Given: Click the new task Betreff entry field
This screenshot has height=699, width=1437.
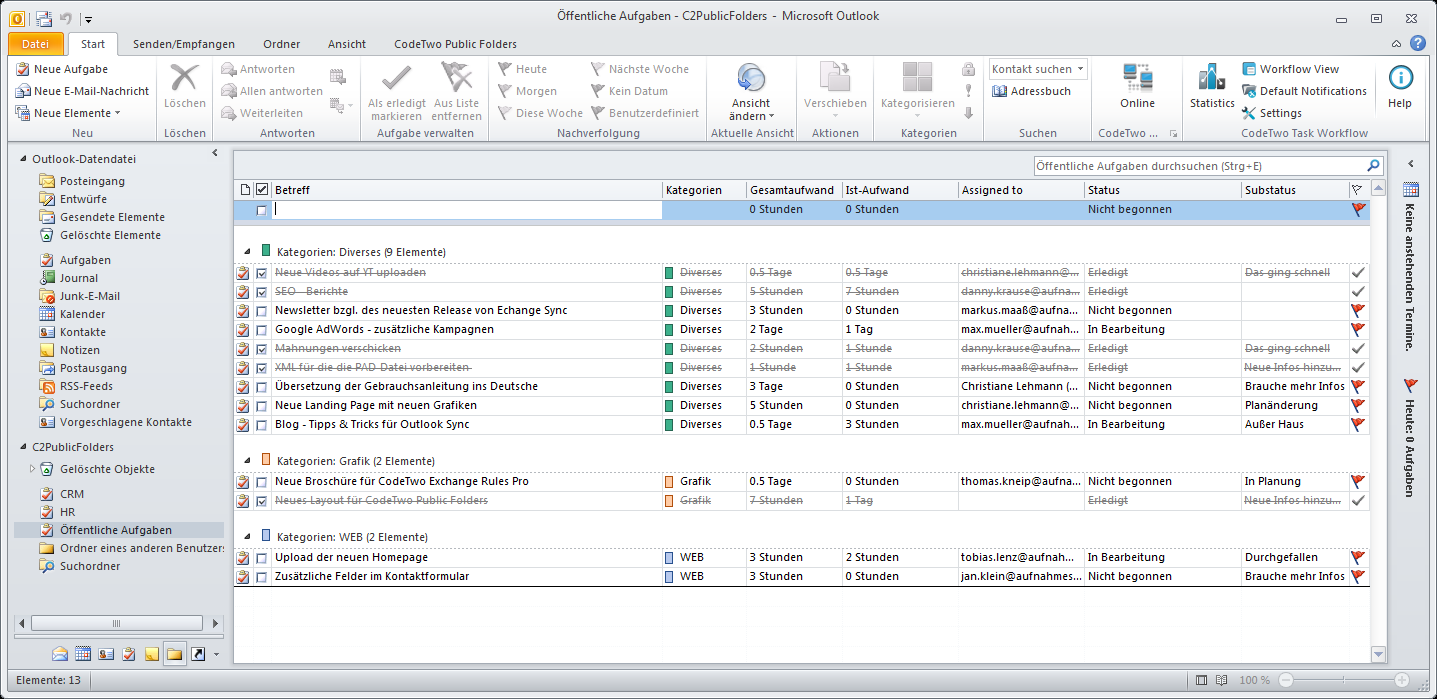Looking at the screenshot, I should (x=467, y=210).
